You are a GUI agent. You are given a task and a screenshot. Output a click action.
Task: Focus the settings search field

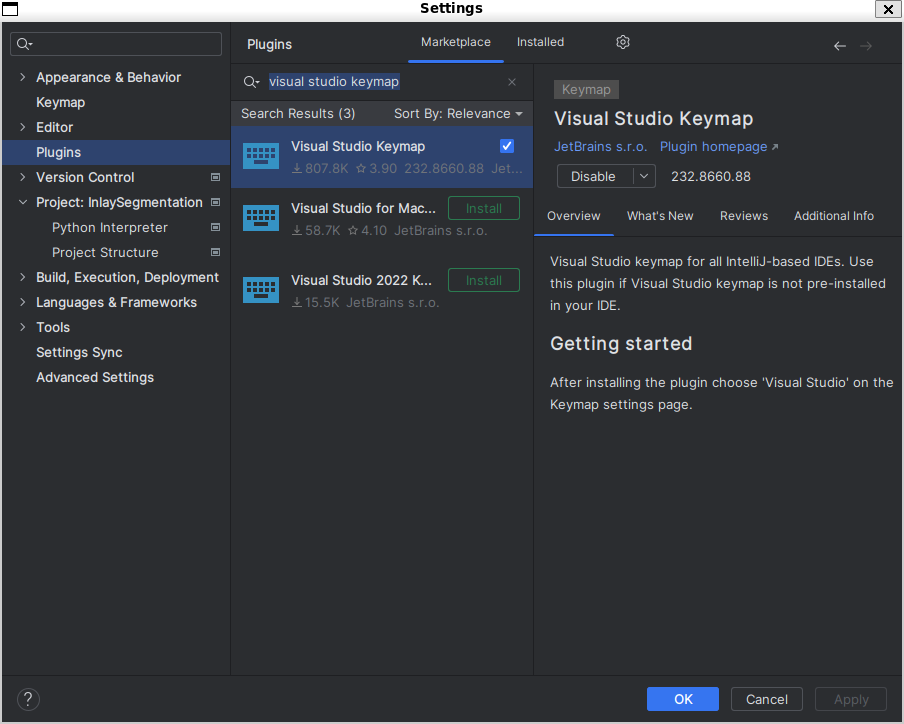[x=116, y=44]
